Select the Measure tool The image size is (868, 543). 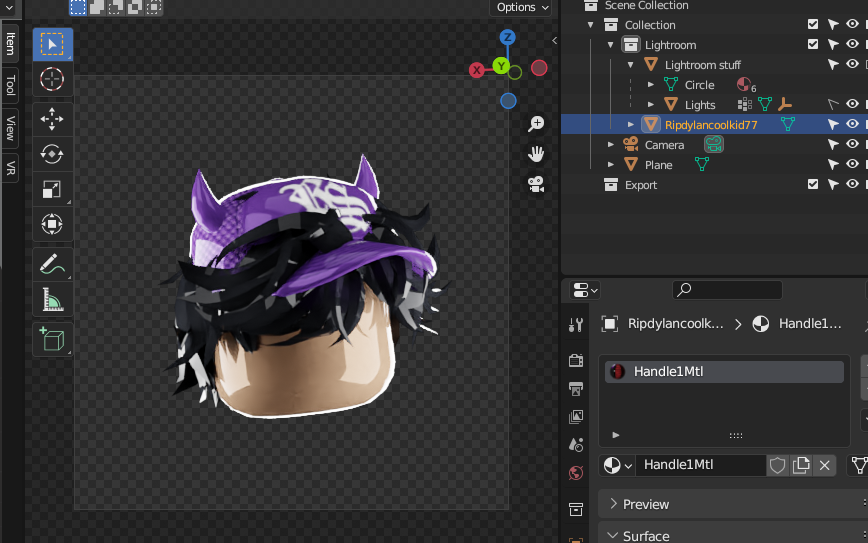(x=52, y=299)
